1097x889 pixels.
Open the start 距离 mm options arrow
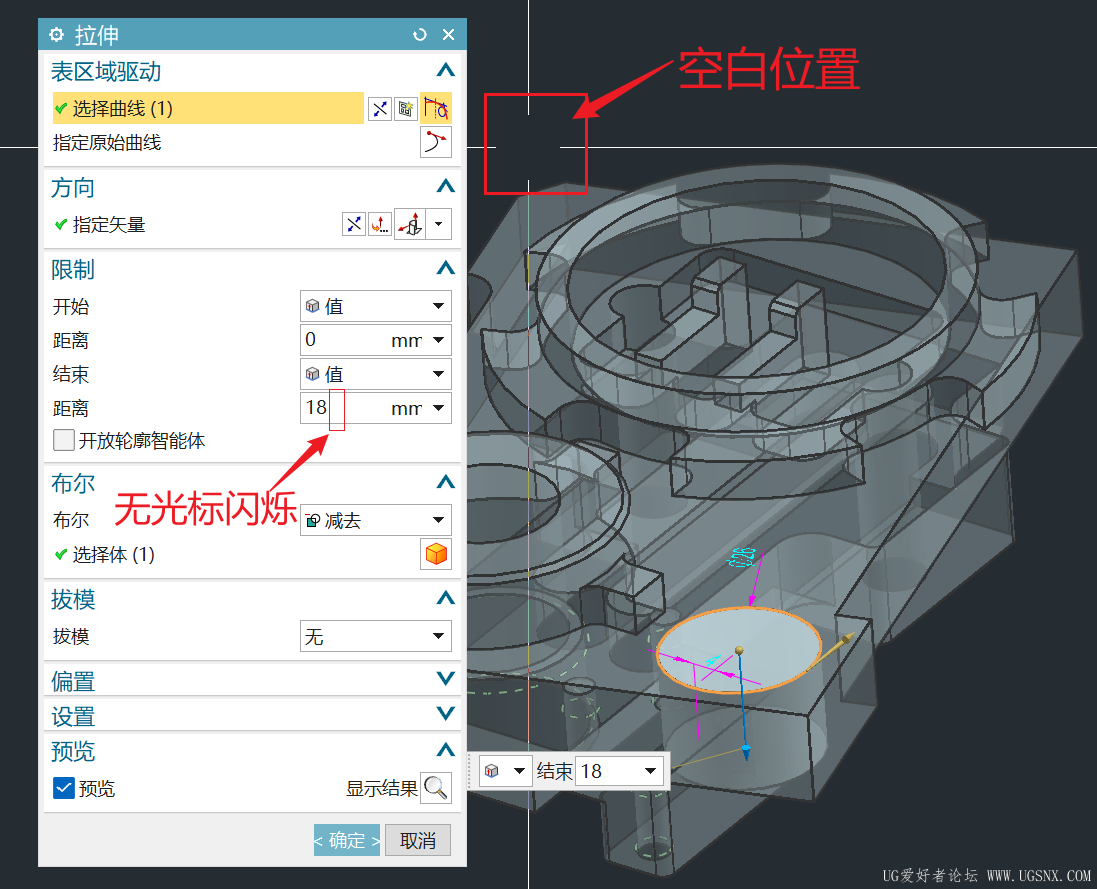pyautogui.click(x=439, y=340)
